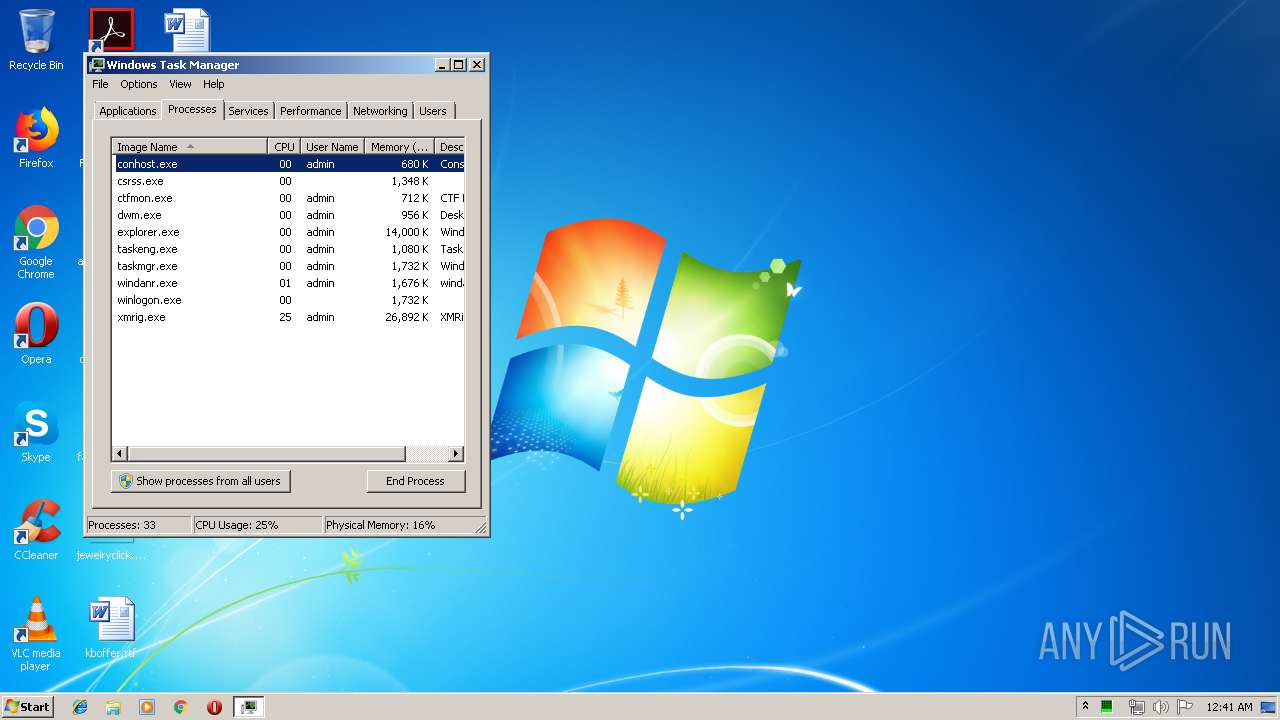Switch to the Applications tab
The height and width of the screenshot is (720, 1280).
[128, 111]
